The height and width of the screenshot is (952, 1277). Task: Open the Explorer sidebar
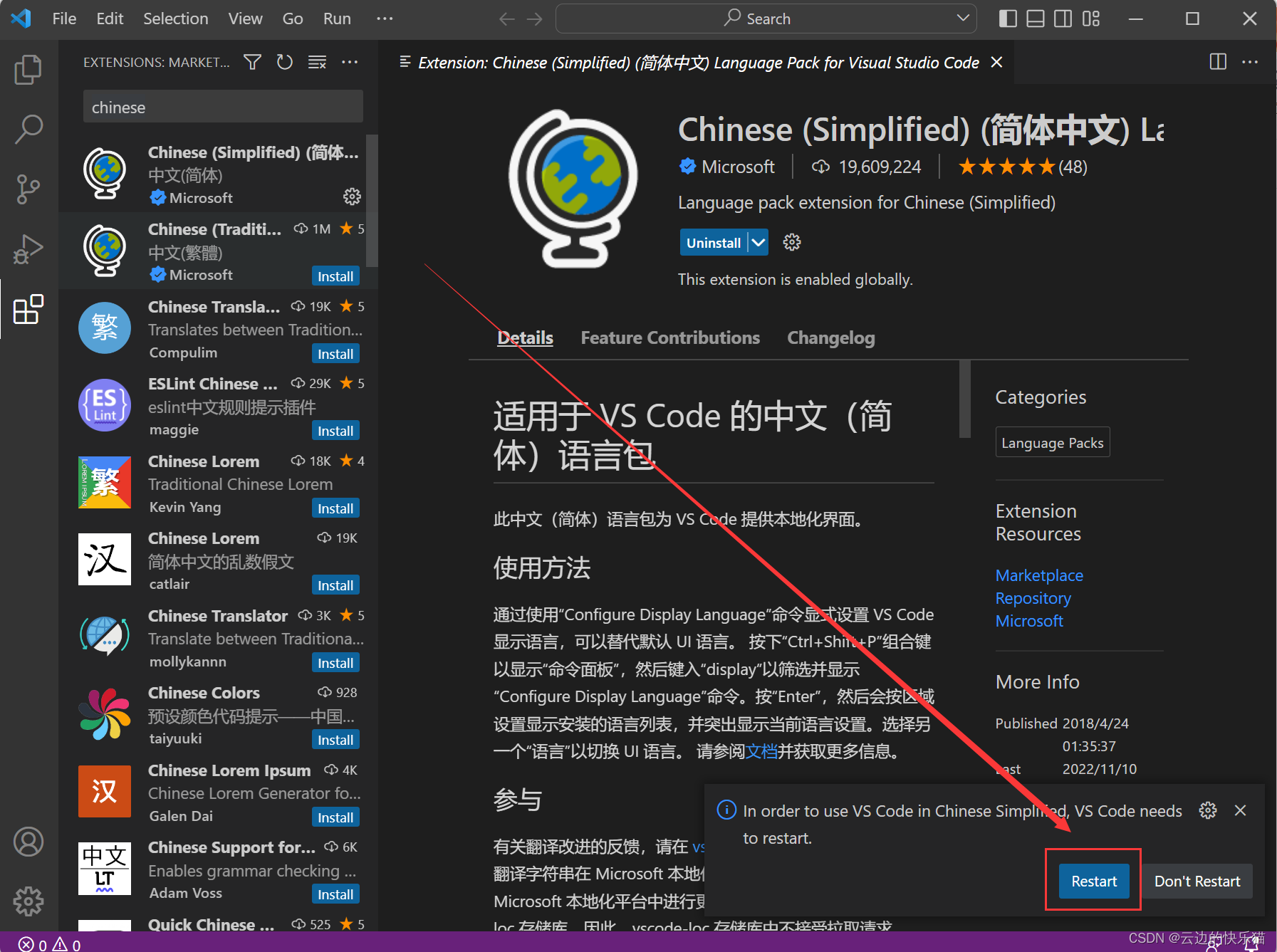tap(28, 69)
